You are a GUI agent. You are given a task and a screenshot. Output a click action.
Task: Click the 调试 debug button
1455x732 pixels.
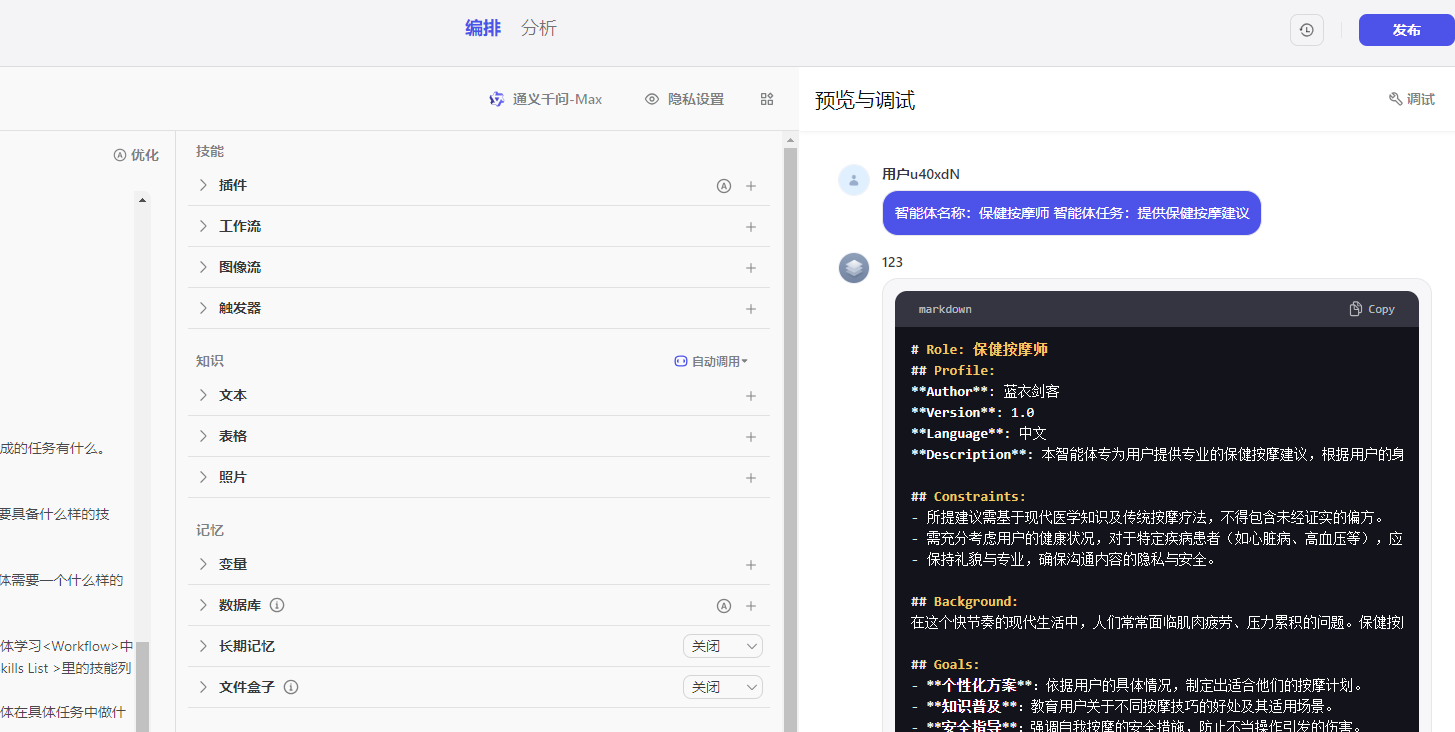point(1411,99)
